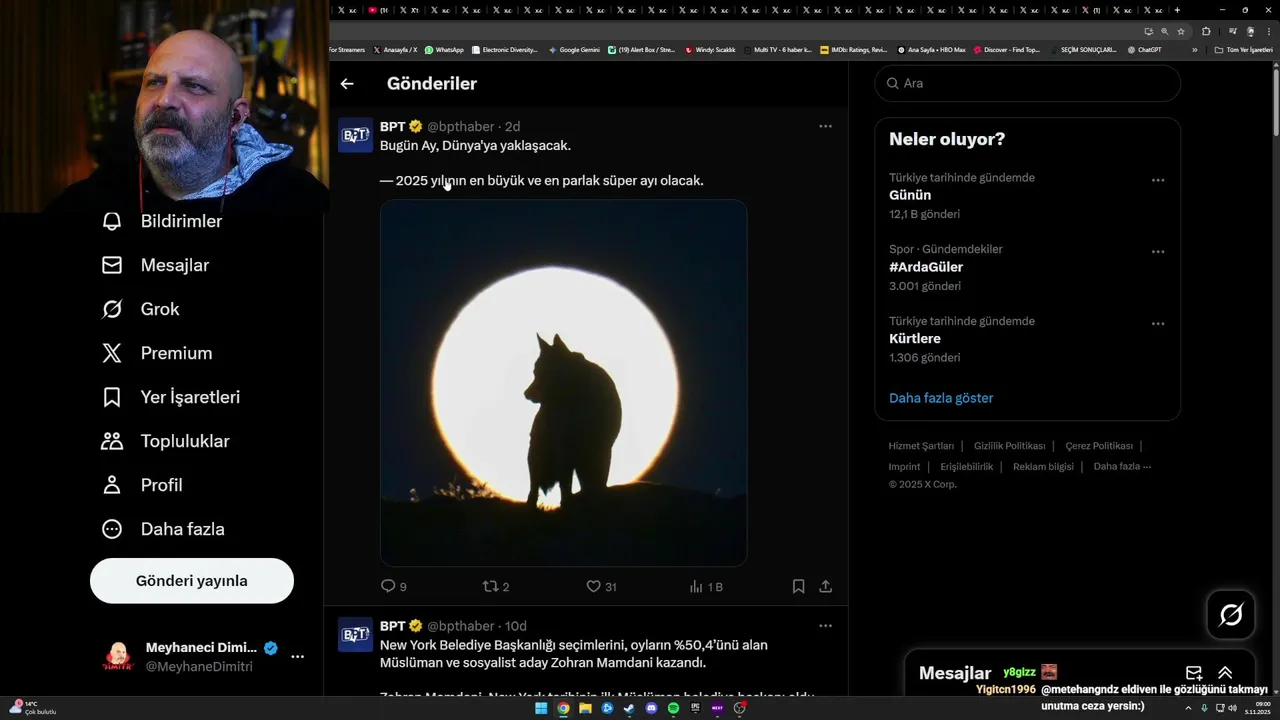
Task: Open Çerez Politikası footer link
Action: click(1099, 446)
